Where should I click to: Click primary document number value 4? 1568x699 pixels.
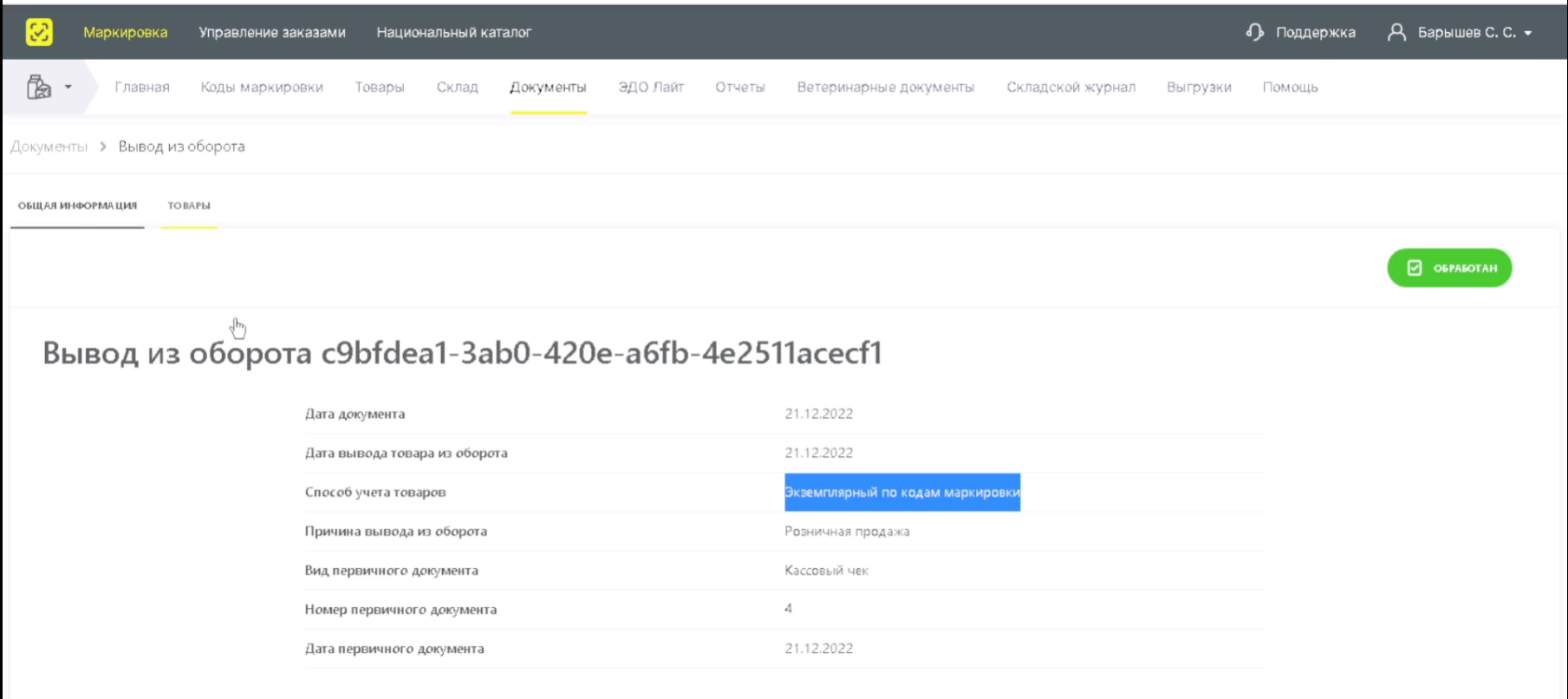coord(788,609)
